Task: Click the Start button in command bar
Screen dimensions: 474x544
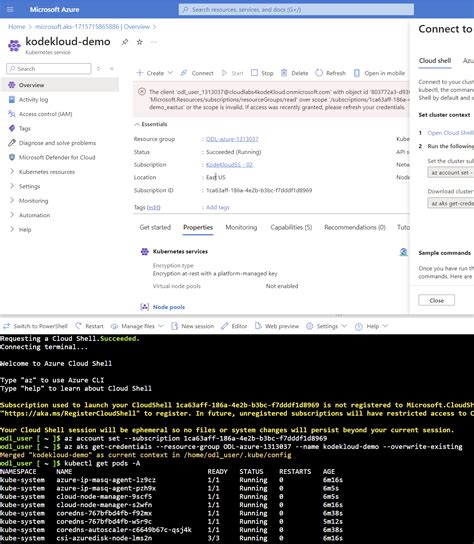Action: pyautogui.click(x=232, y=73)
